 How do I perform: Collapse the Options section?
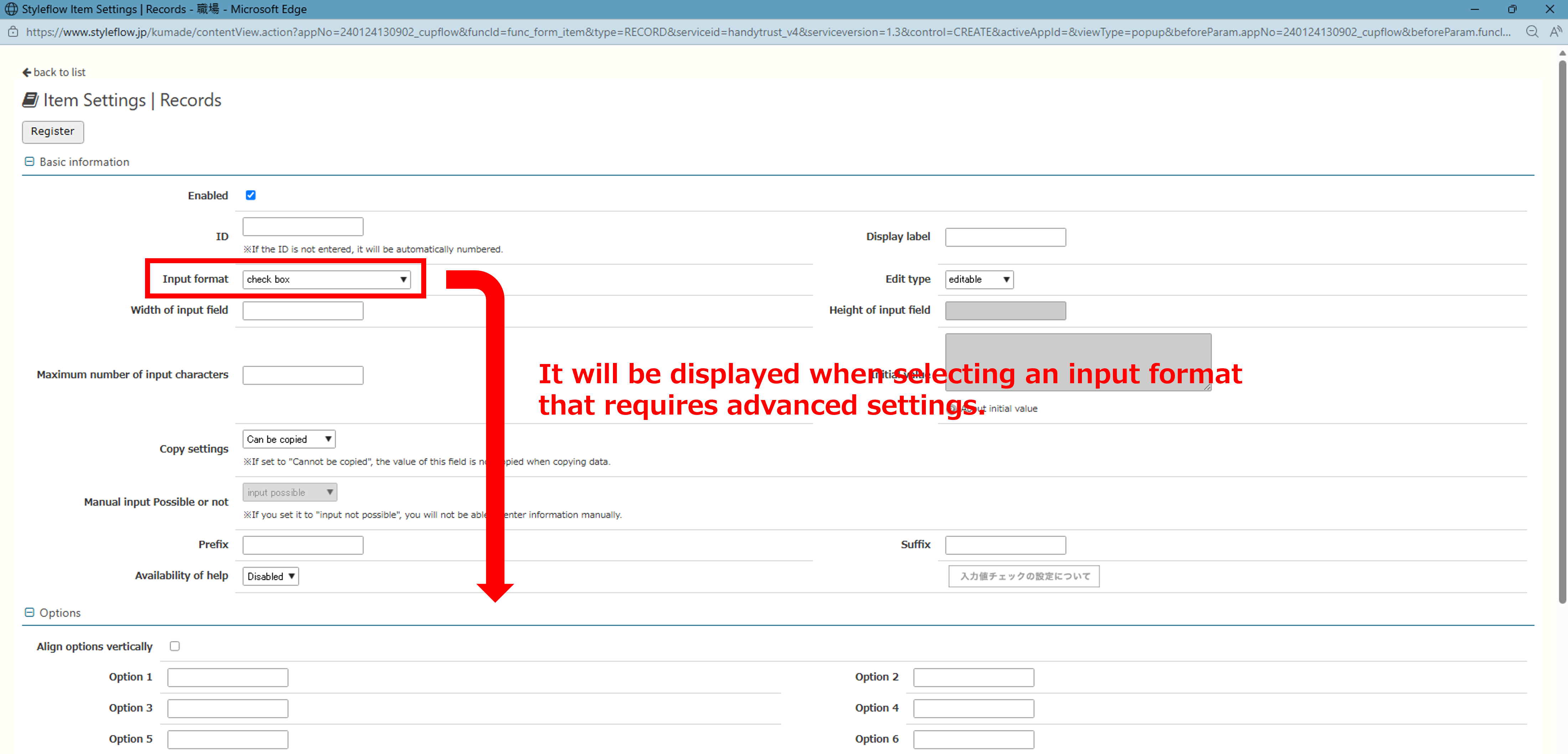pyautogui.click(x=29, y=612)
